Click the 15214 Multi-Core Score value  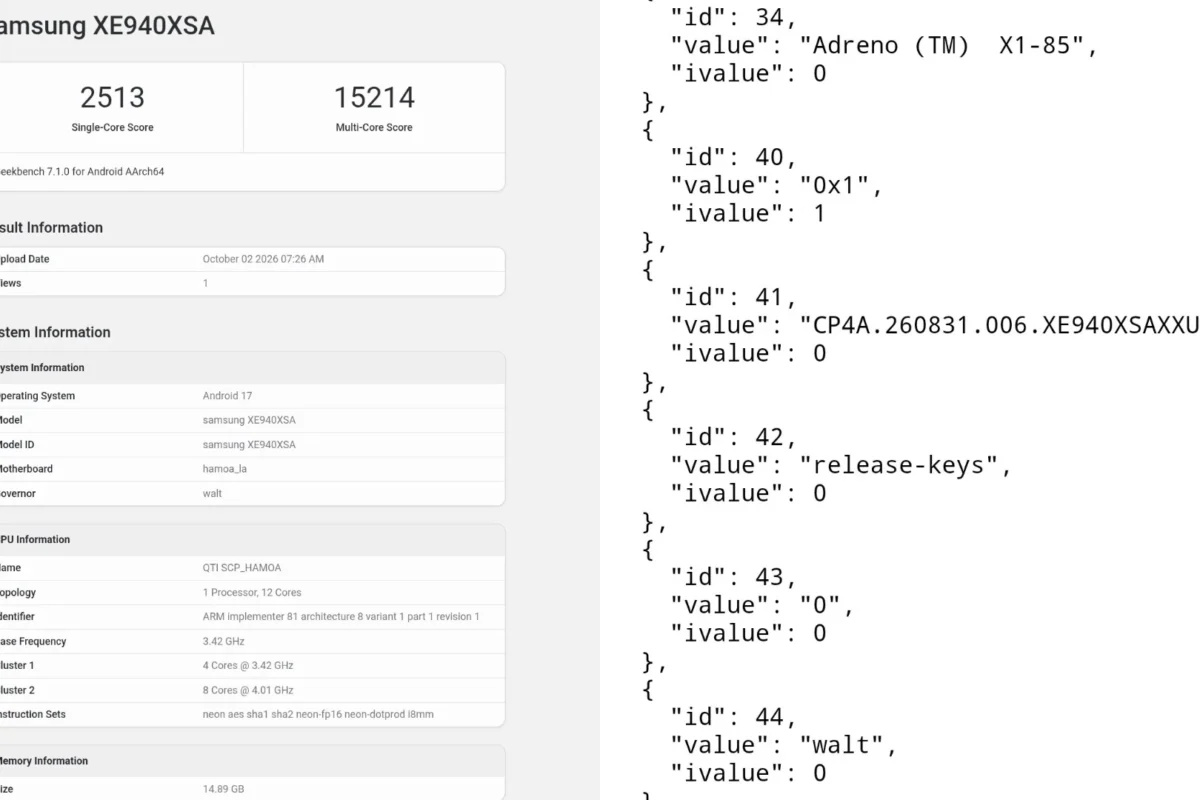[374, 98]
